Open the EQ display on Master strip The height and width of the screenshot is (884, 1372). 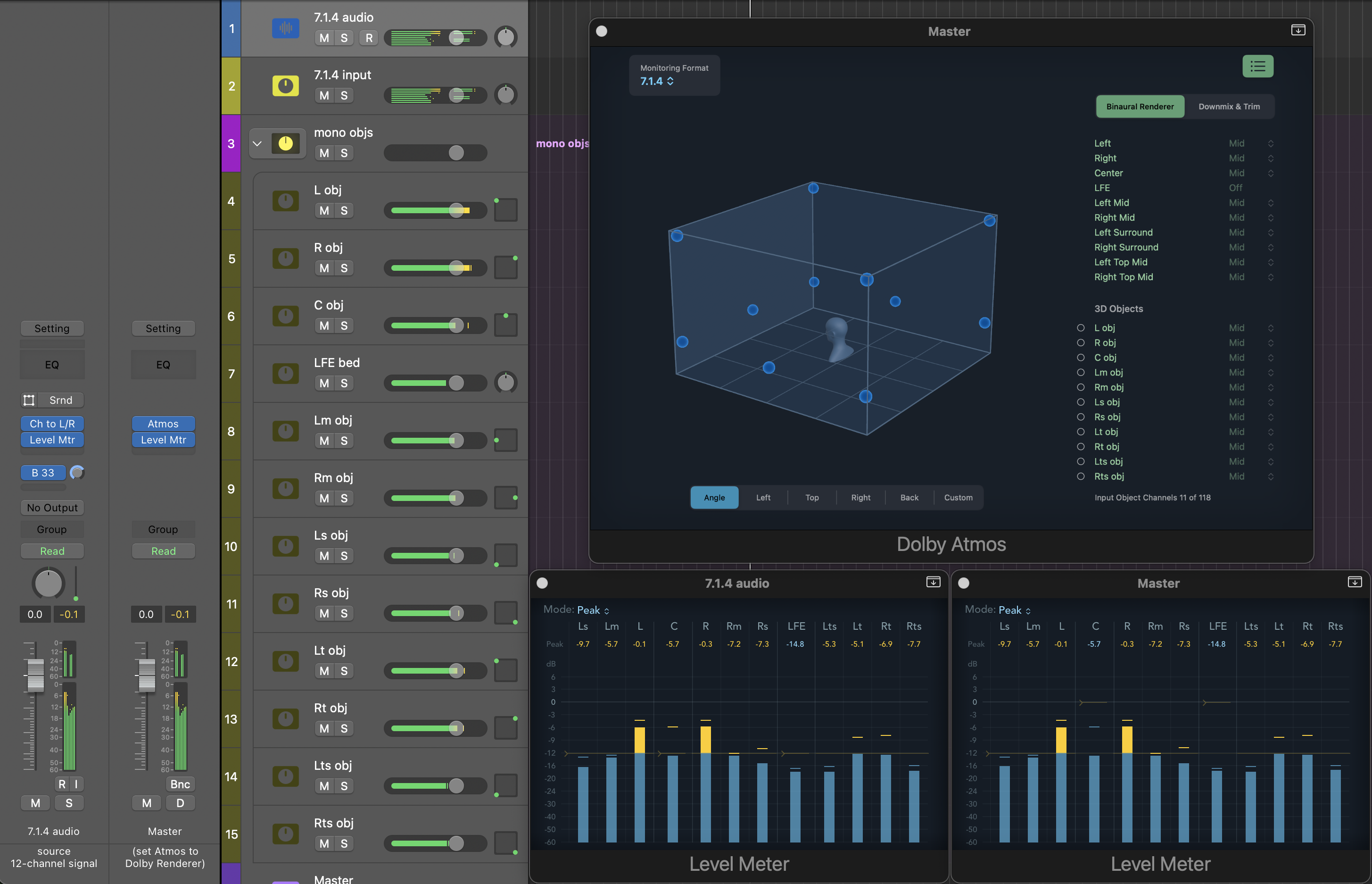click(x=164, y=365)
